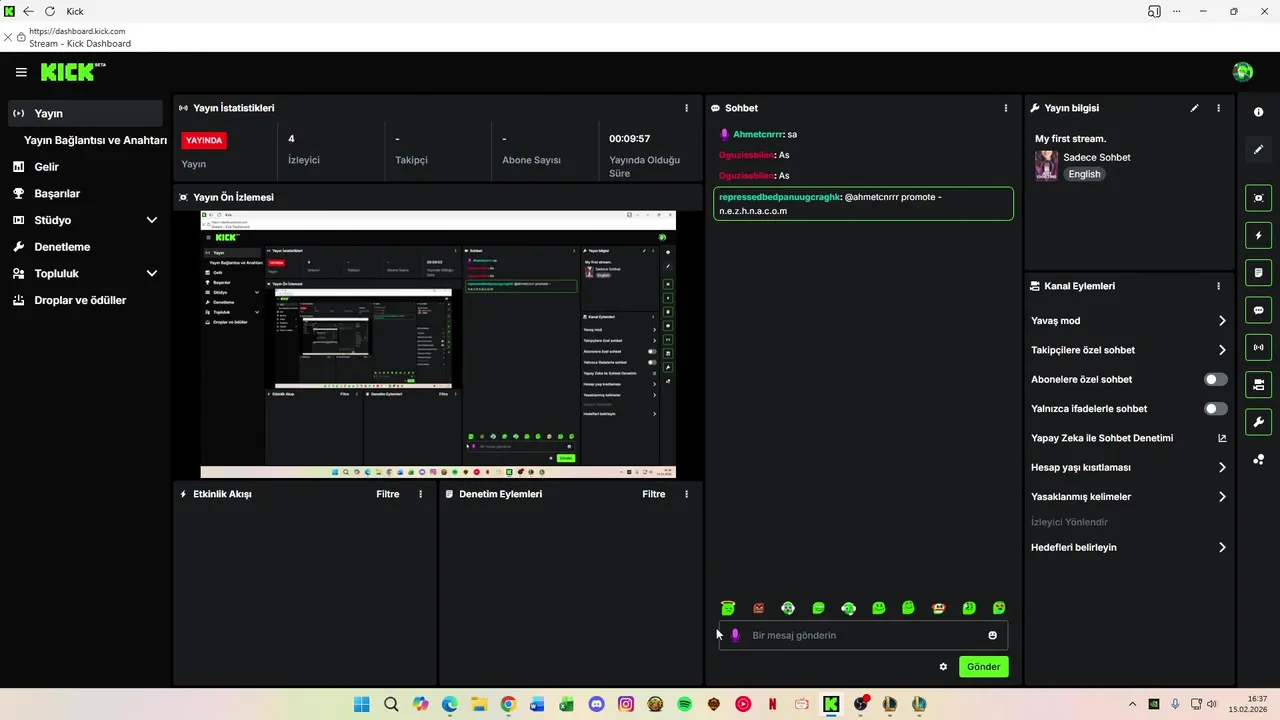Open Instagram from taskbar
Viewport: 1280px width, 720px height.
point(626,704)
